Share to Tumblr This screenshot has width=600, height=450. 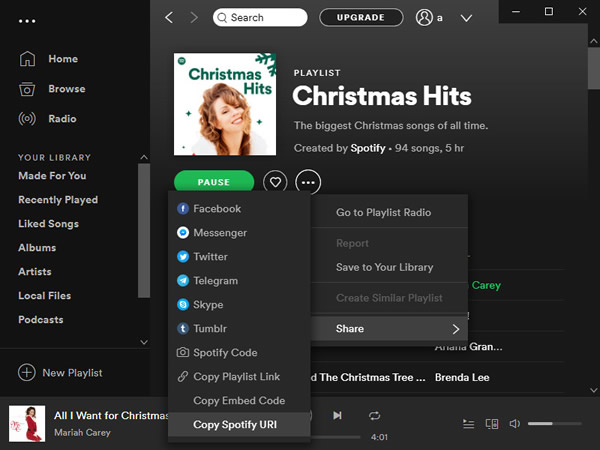pyautogui.click(x=239, y=329)
